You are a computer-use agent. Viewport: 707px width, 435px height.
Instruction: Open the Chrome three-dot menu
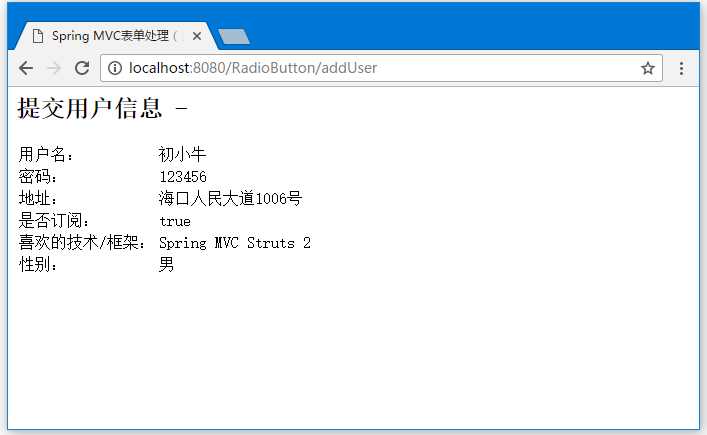681,68
